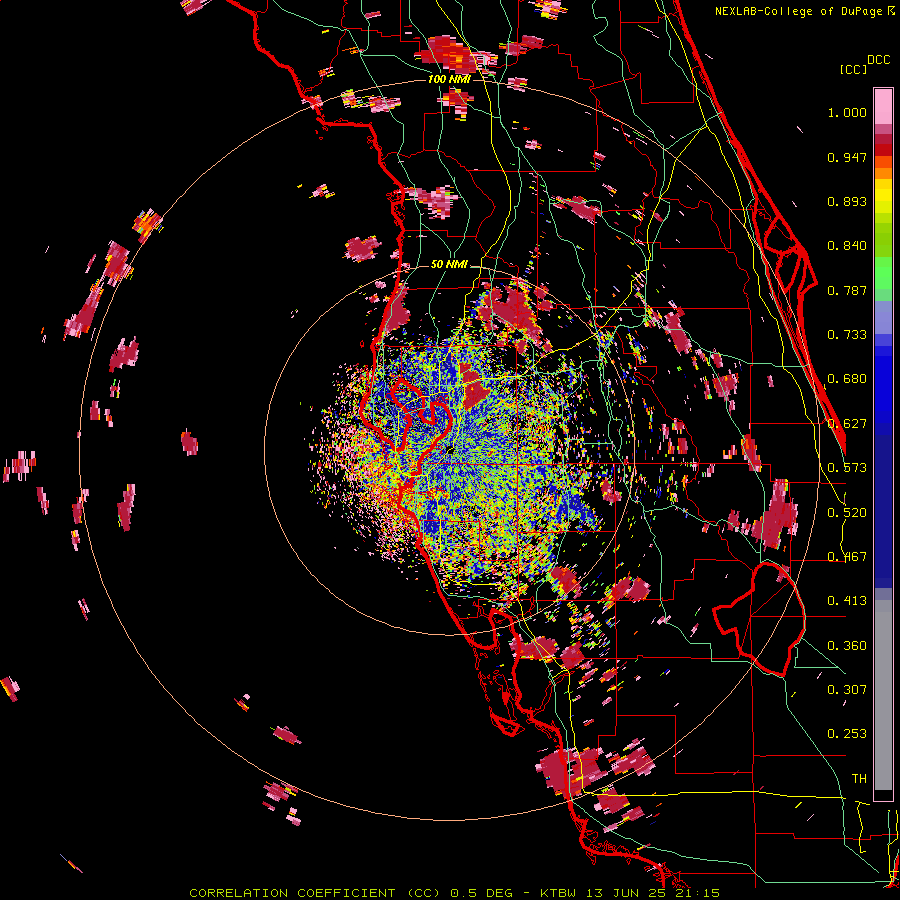Select the 0.893 color scale value
900x900 pixels.
(x=847, y=201)
